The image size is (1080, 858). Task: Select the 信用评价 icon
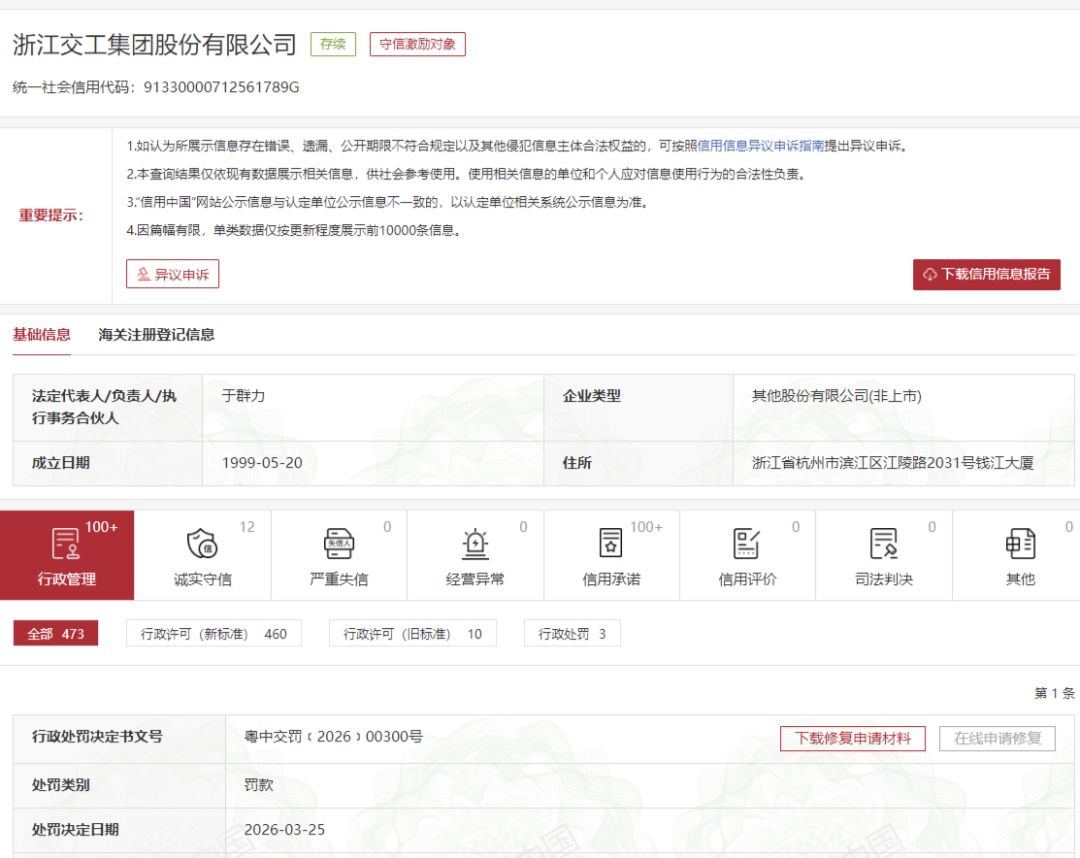(x=747, y=544)
